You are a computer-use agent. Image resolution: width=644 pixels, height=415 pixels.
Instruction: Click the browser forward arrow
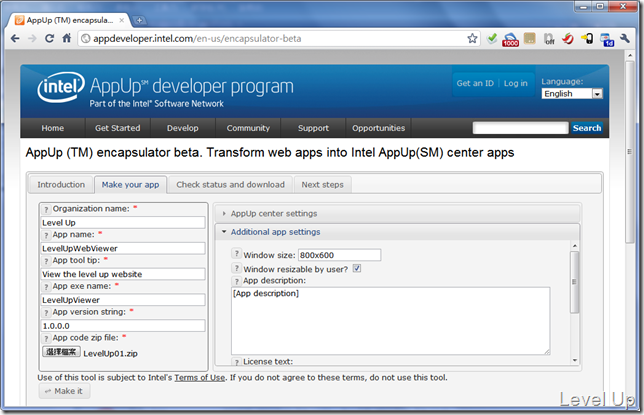(32, 39)
